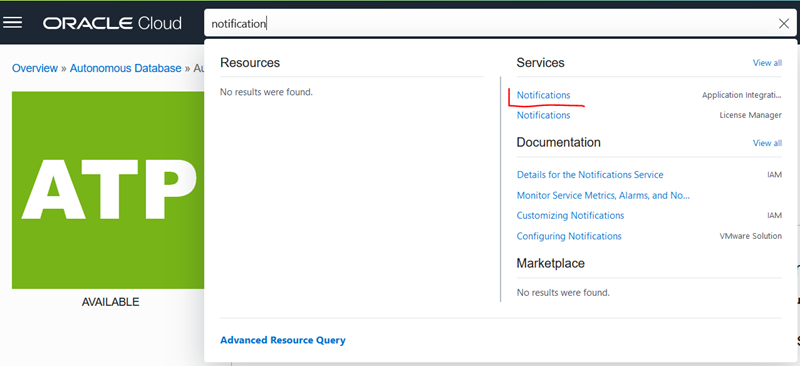Open the Advanced Resource Query link
Screen dimensions: 800x366
click(283, 340)
